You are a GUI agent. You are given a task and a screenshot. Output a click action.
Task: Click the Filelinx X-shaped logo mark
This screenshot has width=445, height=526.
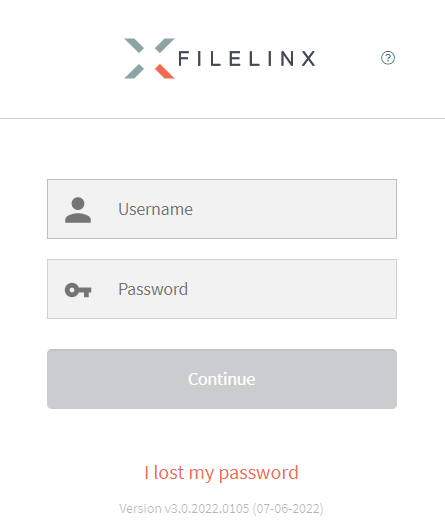pos(149,58)
